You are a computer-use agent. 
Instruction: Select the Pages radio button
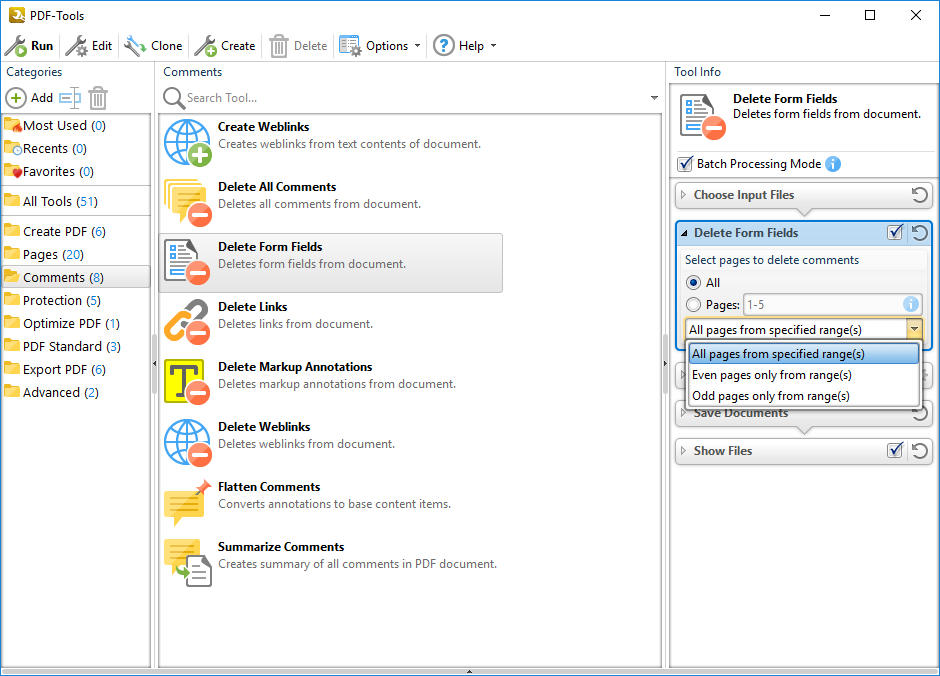pos(693,305)
